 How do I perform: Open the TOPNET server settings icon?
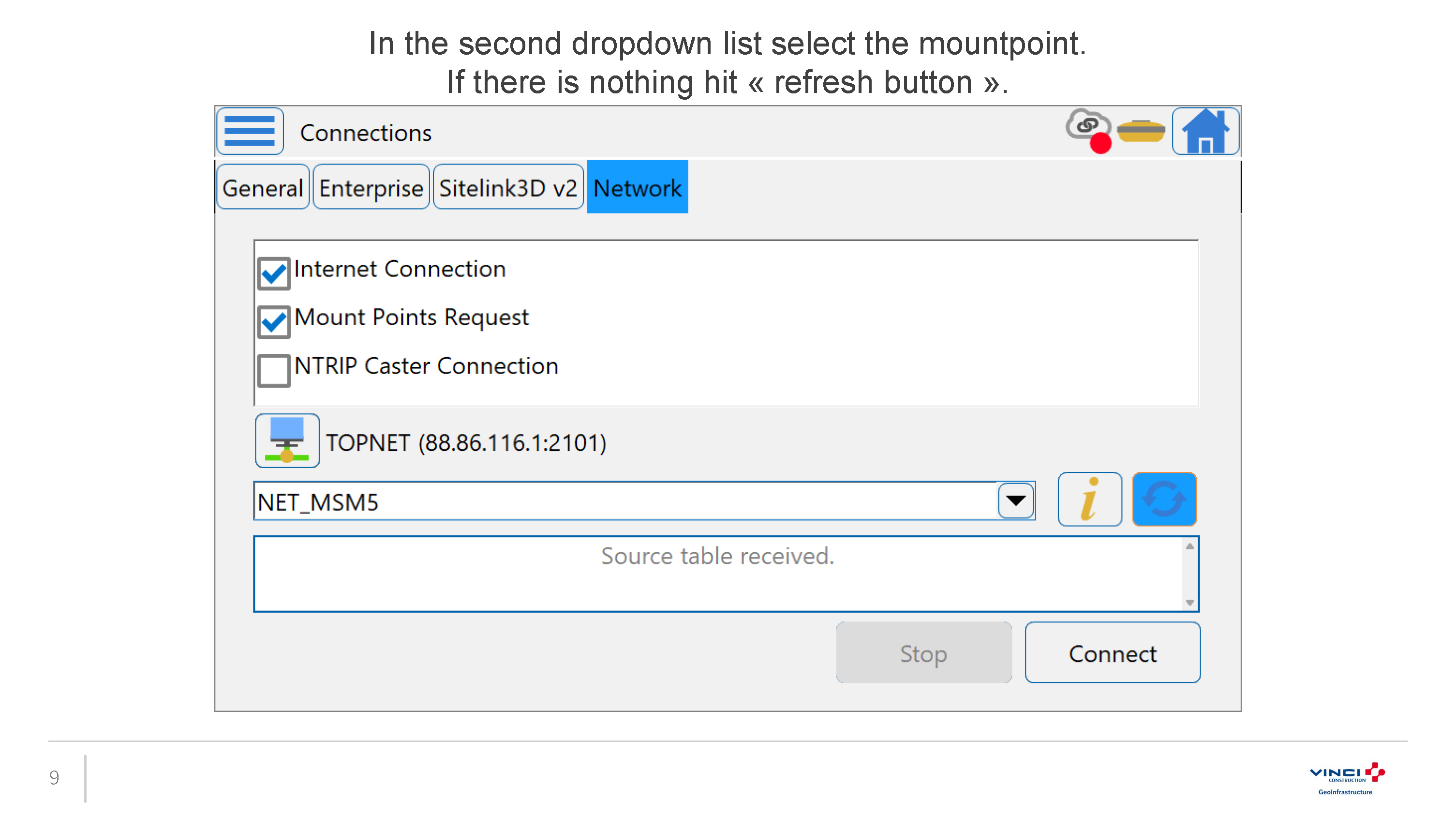click(x=287, y=440)
